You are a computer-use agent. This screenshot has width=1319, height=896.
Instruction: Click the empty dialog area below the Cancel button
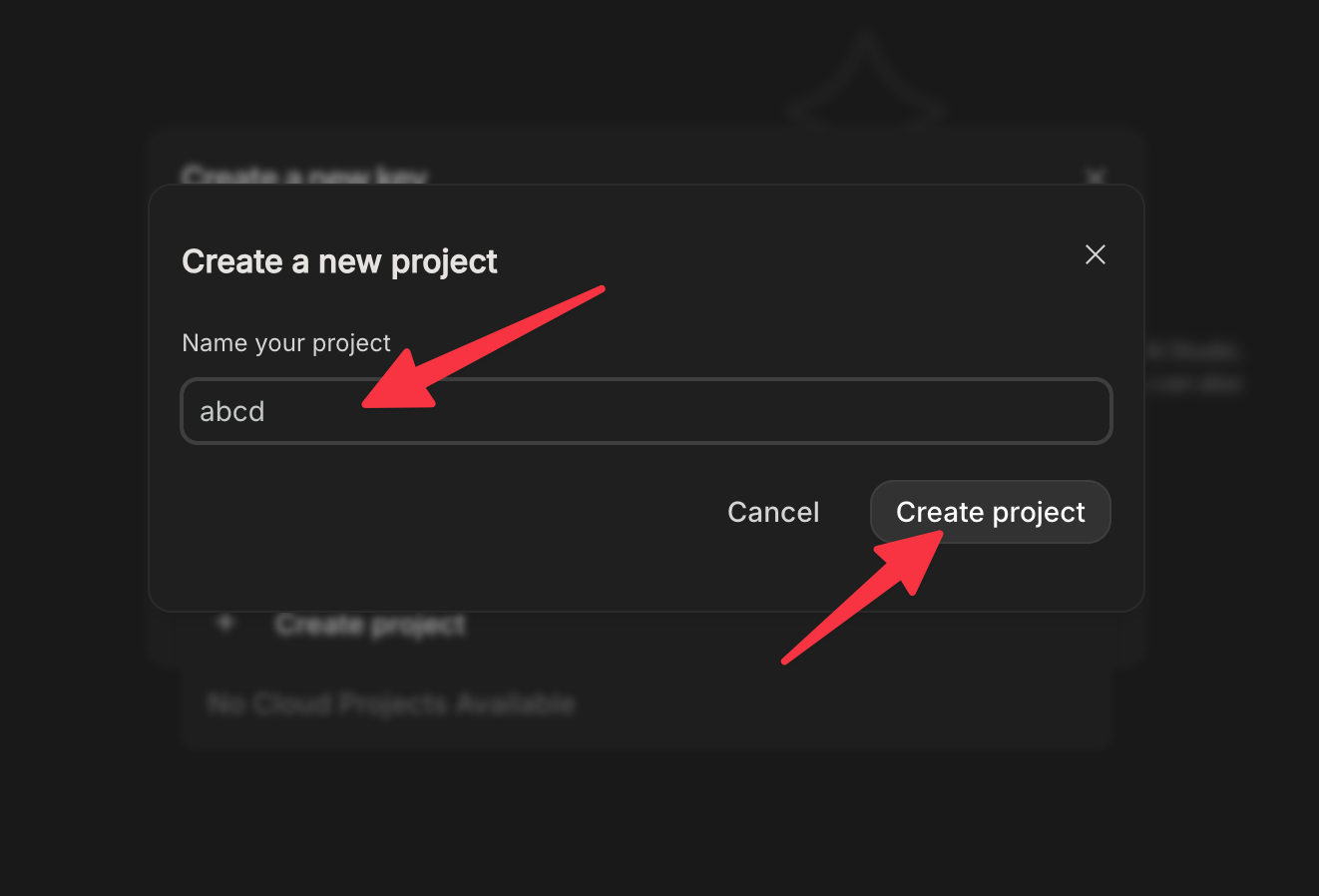773,574
